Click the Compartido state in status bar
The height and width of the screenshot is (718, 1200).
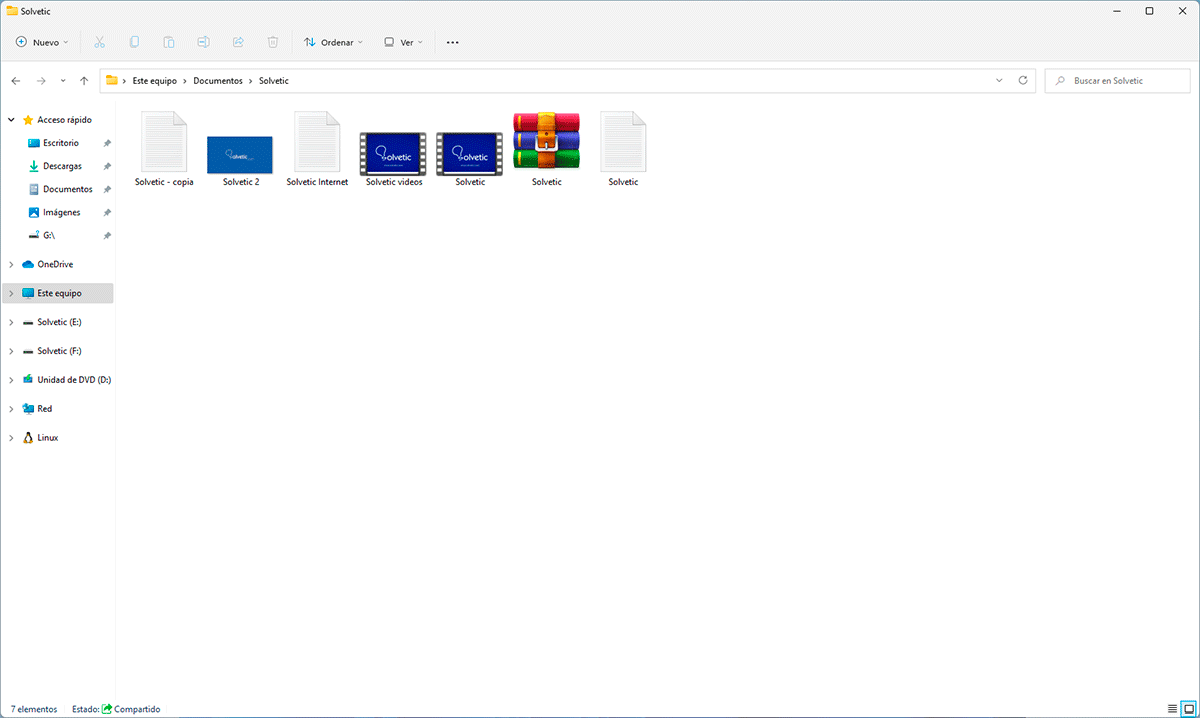tap(131, 709)
